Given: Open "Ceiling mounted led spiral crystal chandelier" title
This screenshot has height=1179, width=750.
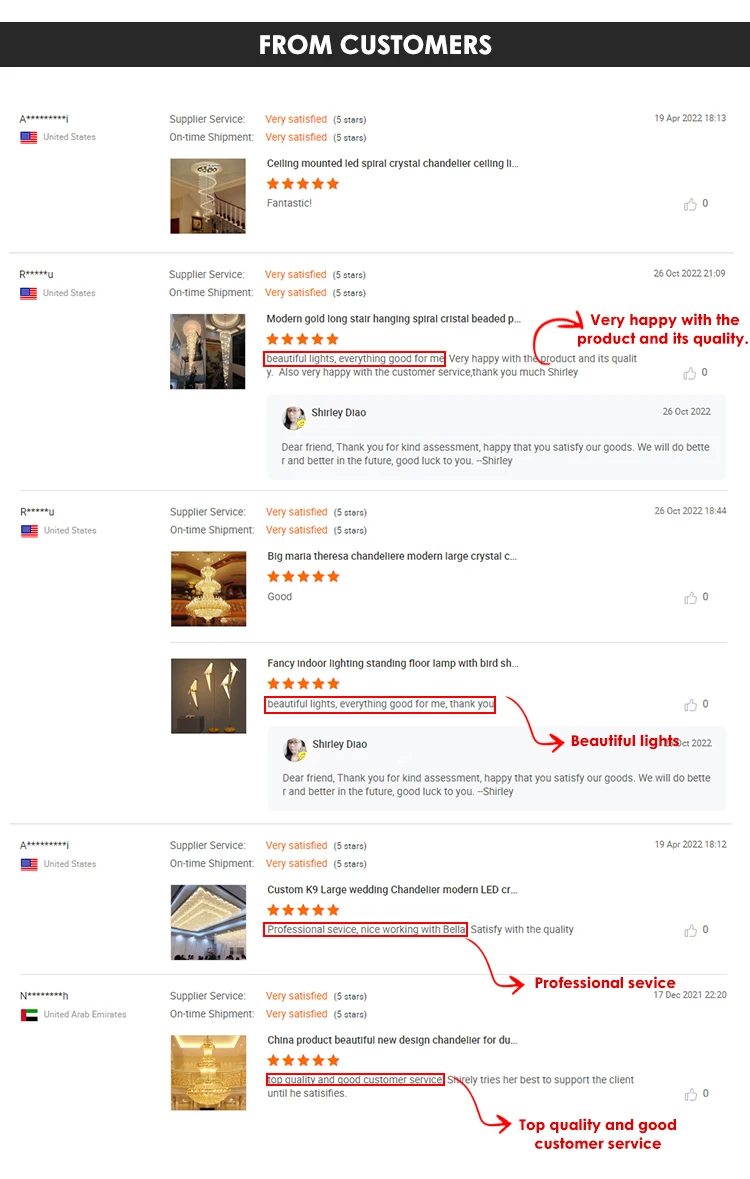Looking at the screenshot, I should 393,163.
